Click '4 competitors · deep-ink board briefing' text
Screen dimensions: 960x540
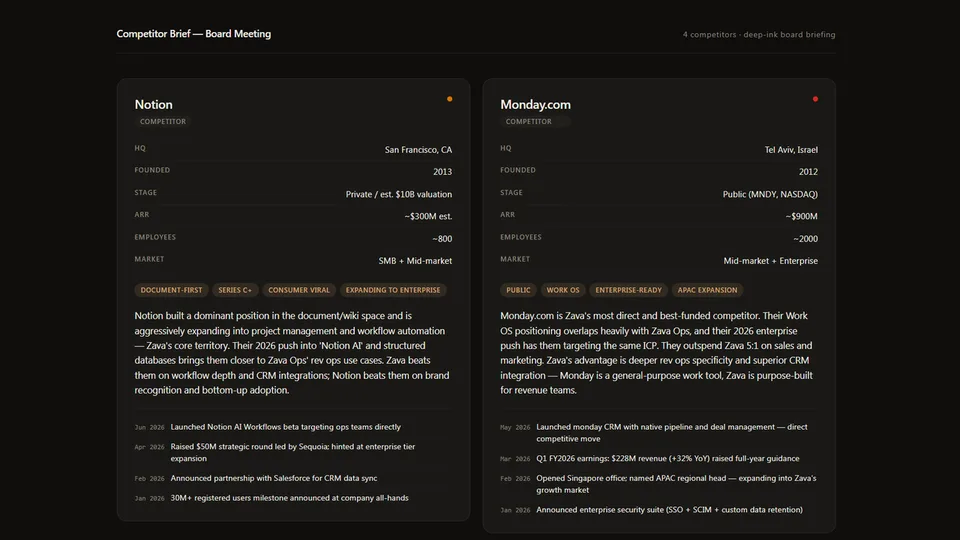[x=759, y=34]
